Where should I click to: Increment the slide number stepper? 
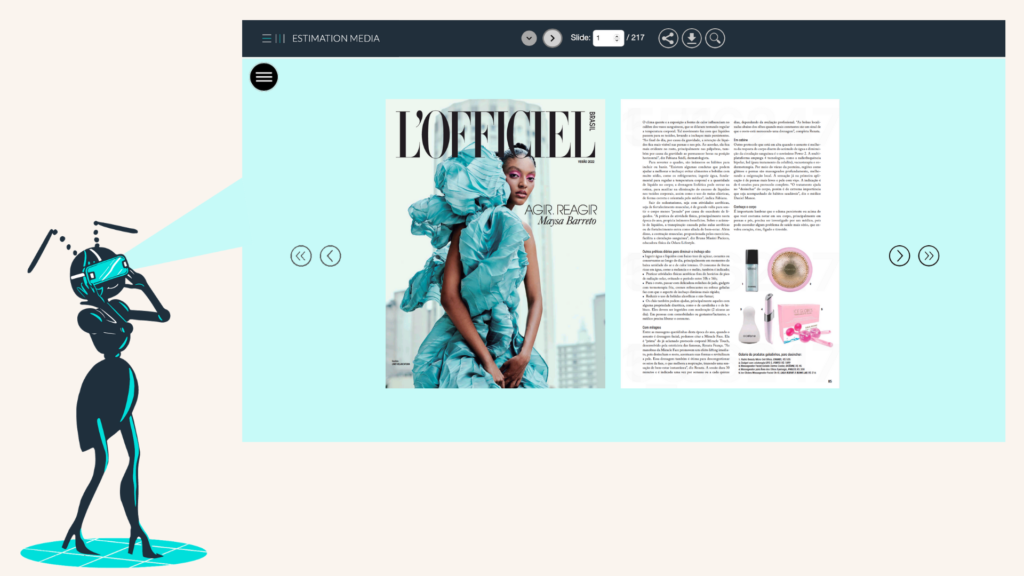tap(616, 36)
